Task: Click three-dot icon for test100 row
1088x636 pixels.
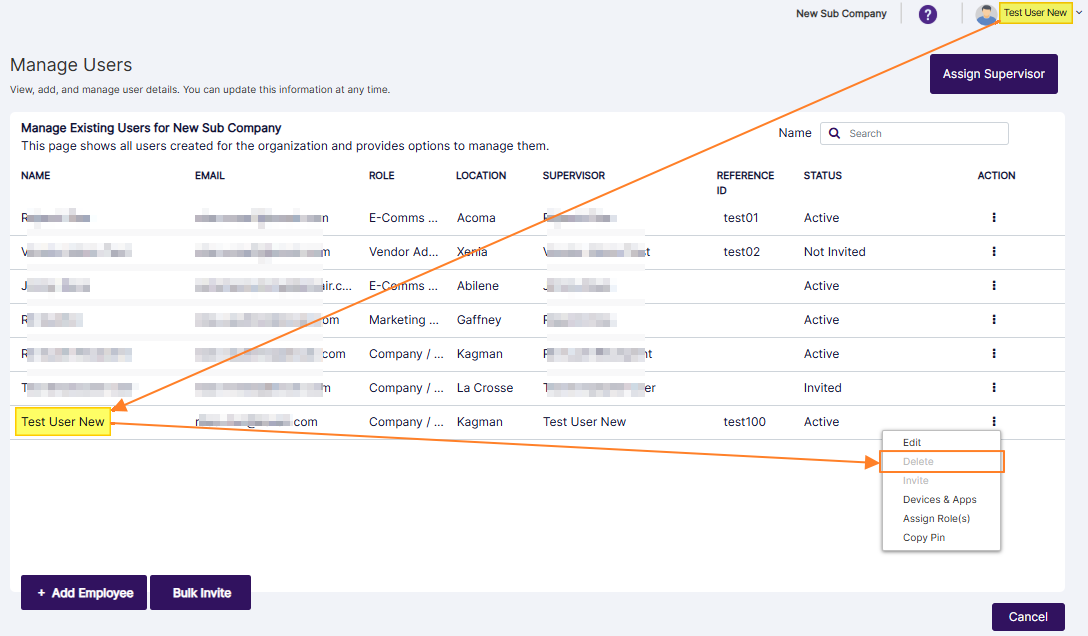Action: tap(994, 422)
